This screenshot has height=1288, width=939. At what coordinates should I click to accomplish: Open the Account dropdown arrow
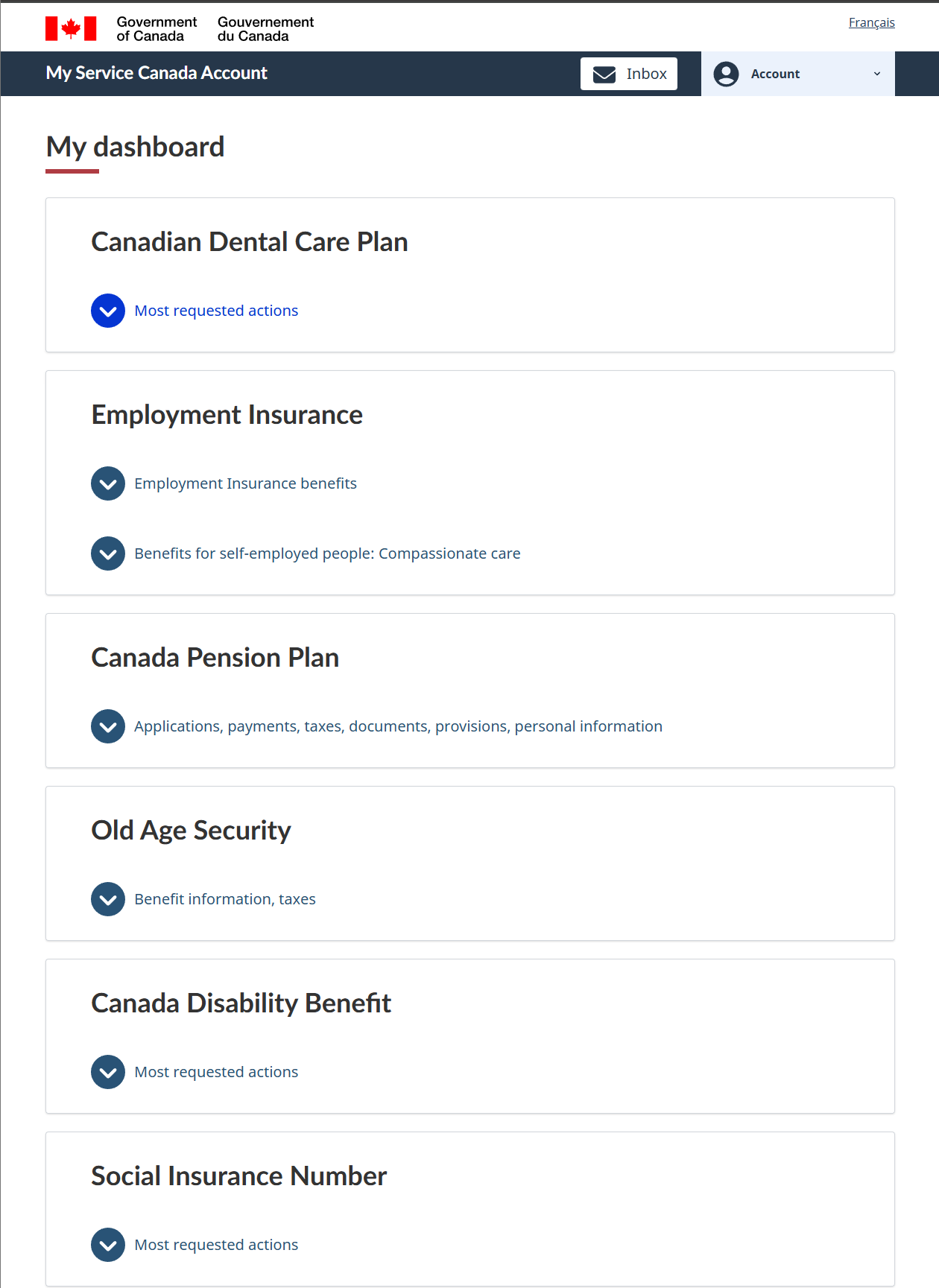pos(877,74)
